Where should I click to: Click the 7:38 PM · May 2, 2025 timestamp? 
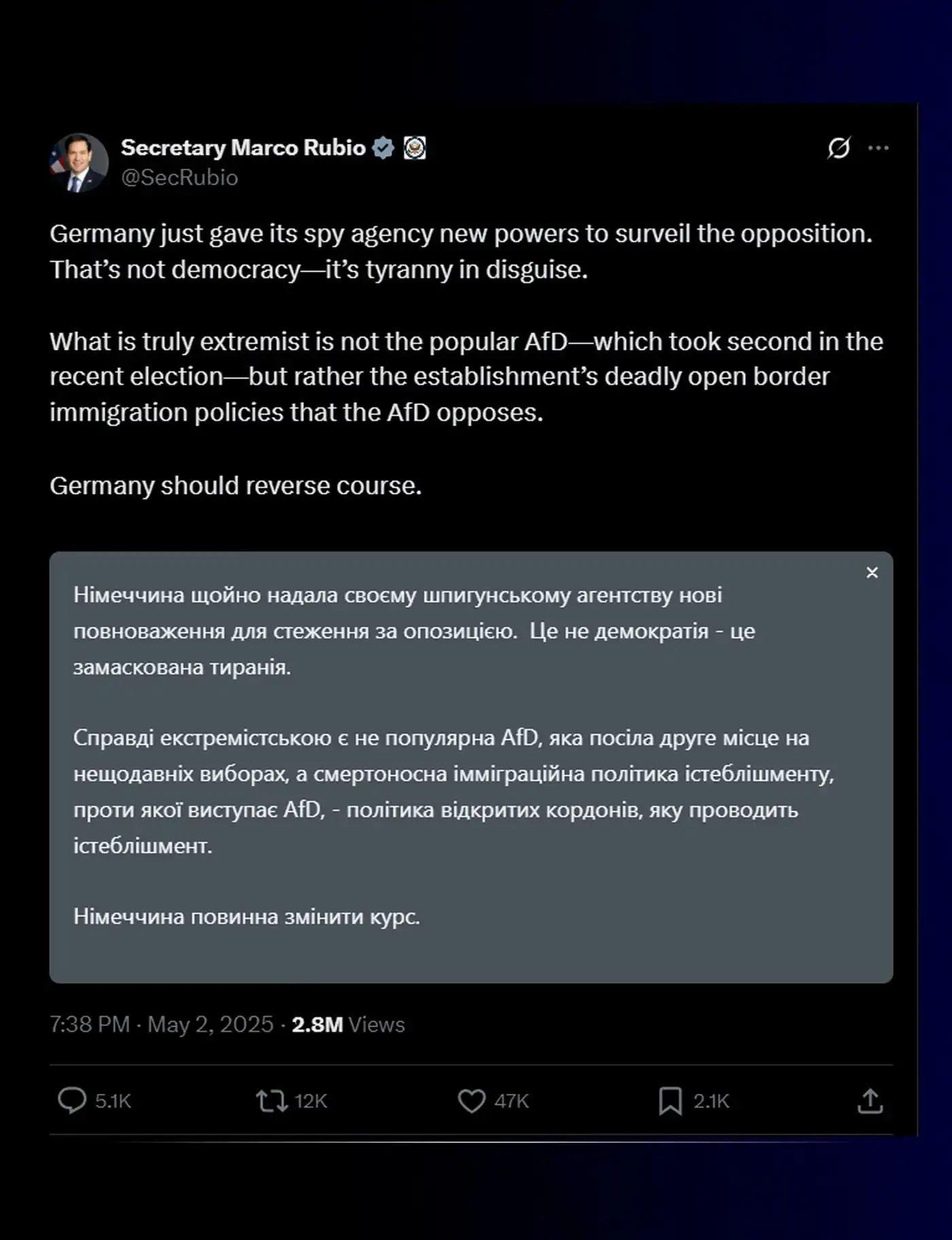pos(161,1024)
